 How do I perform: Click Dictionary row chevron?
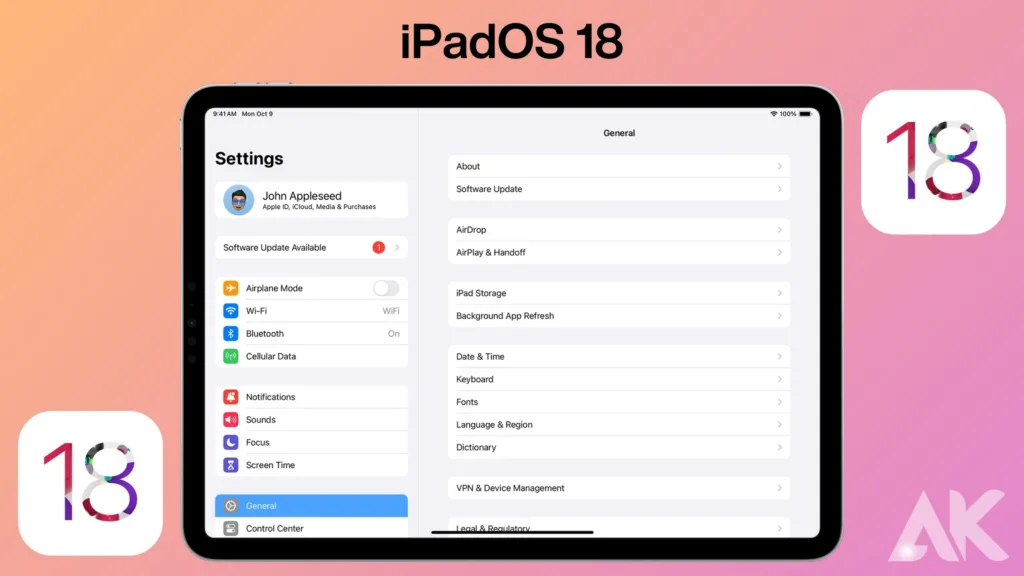pyautogui.click(x=780, y=447)
